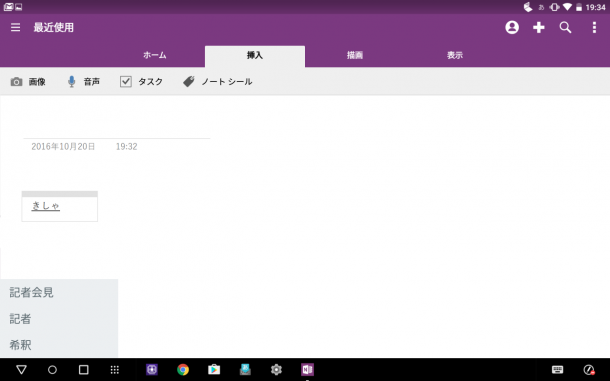Switch to the 描画 tab

pos(355,55)
